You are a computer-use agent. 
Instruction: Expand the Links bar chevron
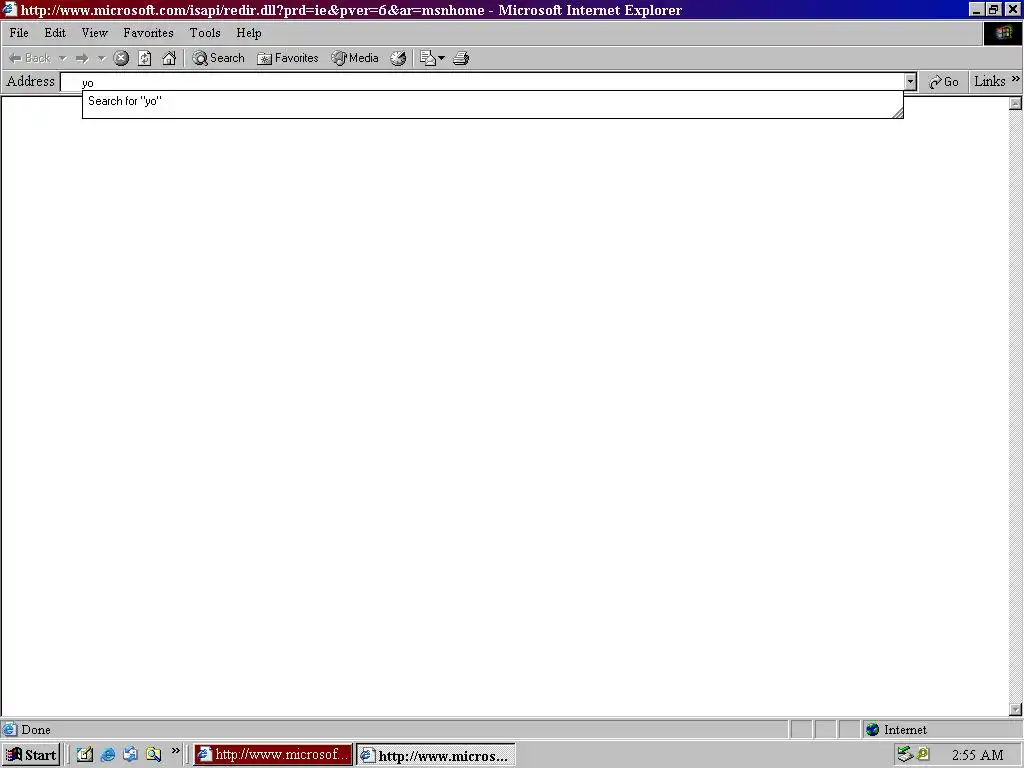1016,79
